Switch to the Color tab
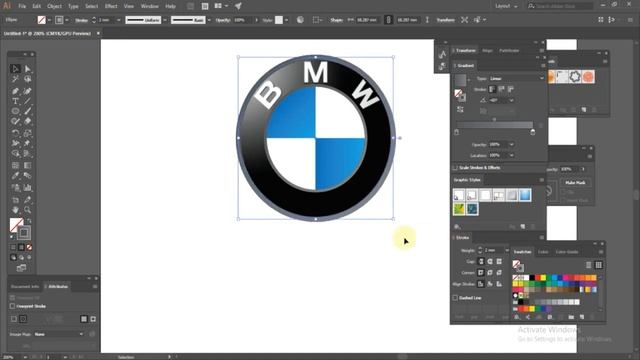This screenshot has width=640, height=360. pos(543,252)
